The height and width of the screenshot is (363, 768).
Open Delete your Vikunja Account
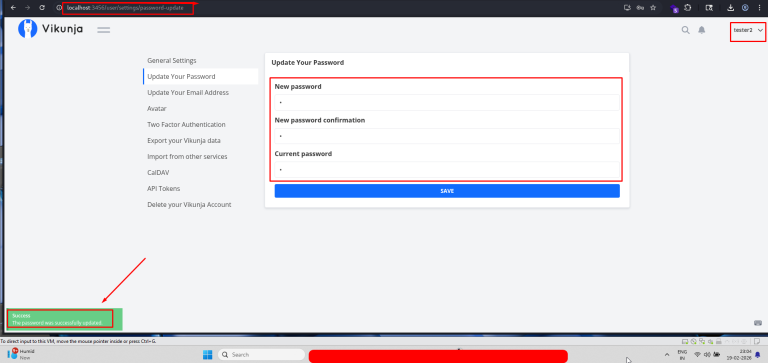[x=189, y=205]
